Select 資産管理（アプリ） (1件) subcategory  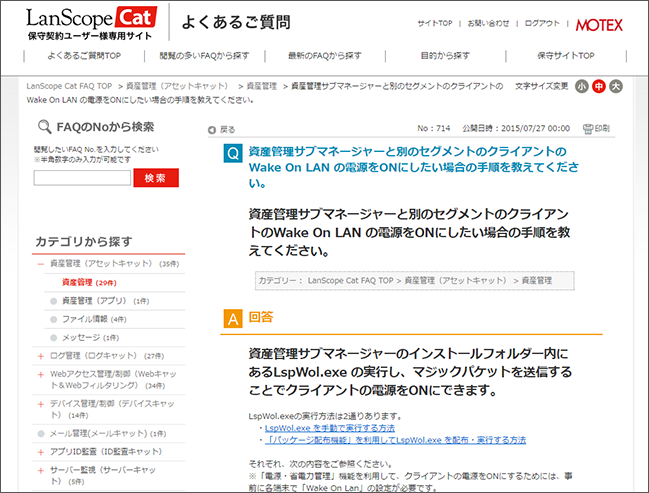[105, 301]
